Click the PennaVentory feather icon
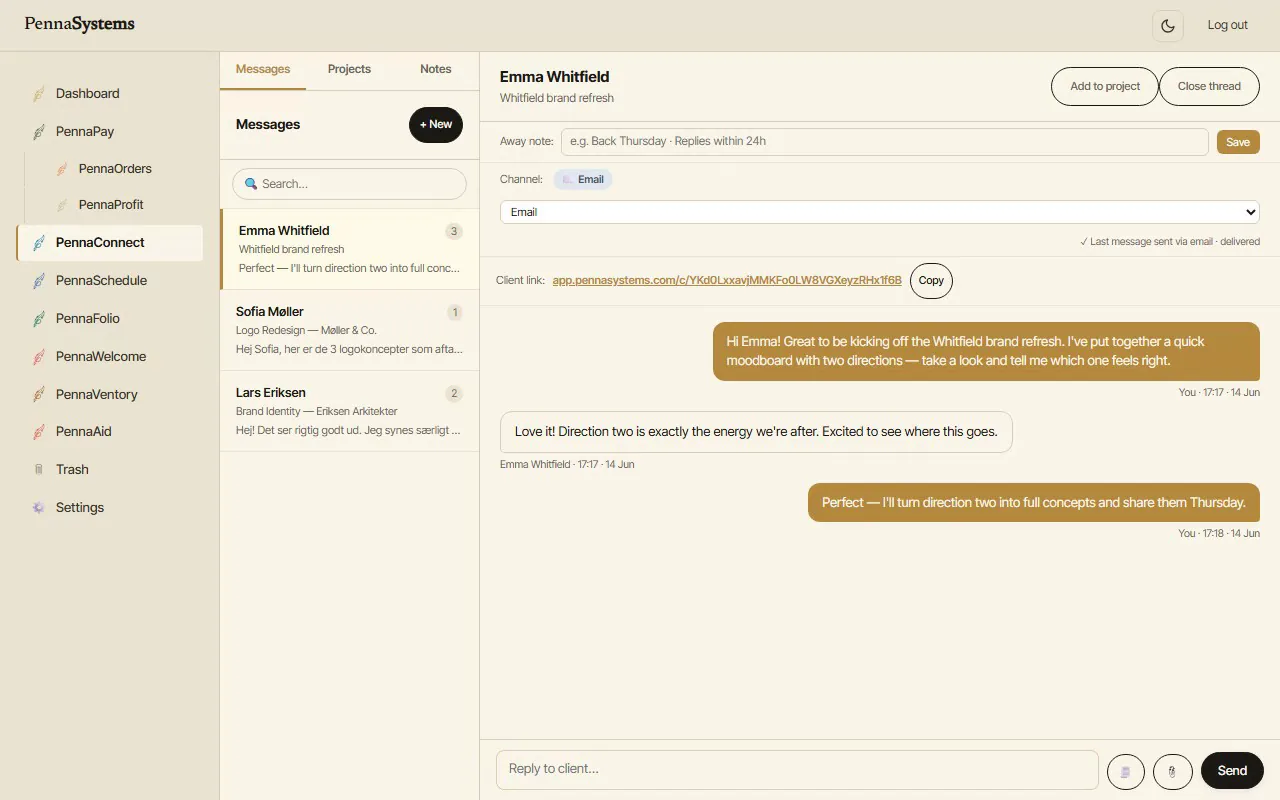Screen dimensions: 1280x800 [38, 395]
